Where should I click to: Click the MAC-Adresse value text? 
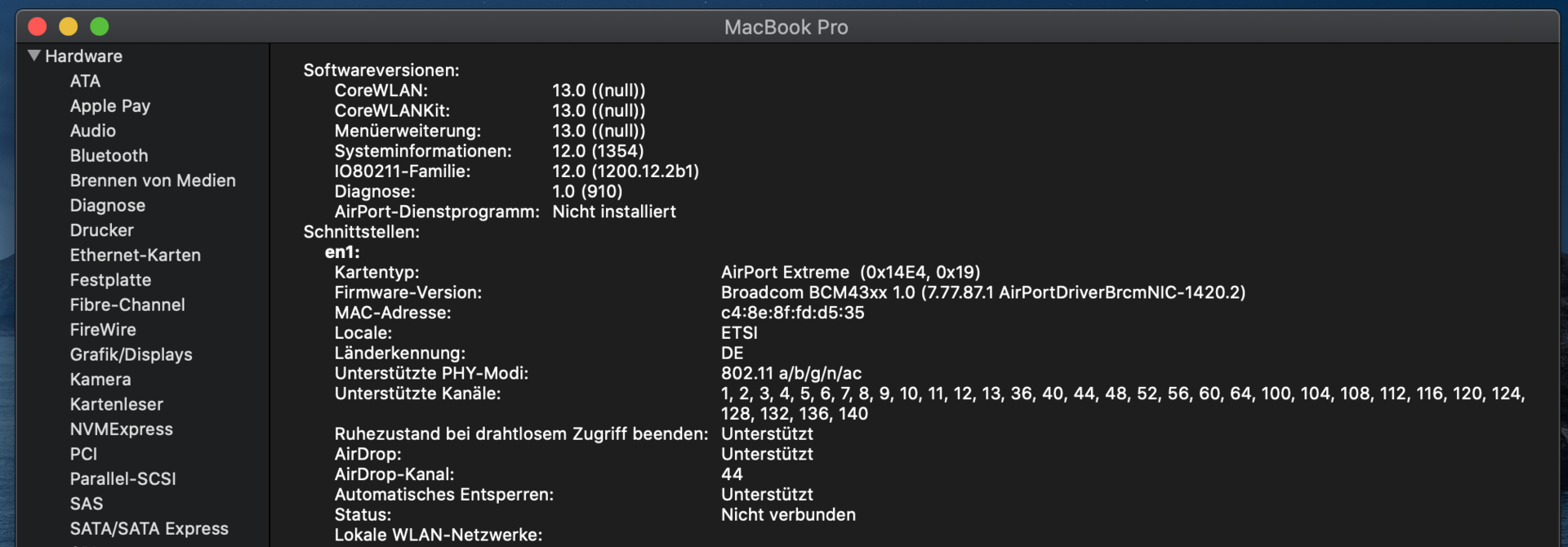(792, 313)
